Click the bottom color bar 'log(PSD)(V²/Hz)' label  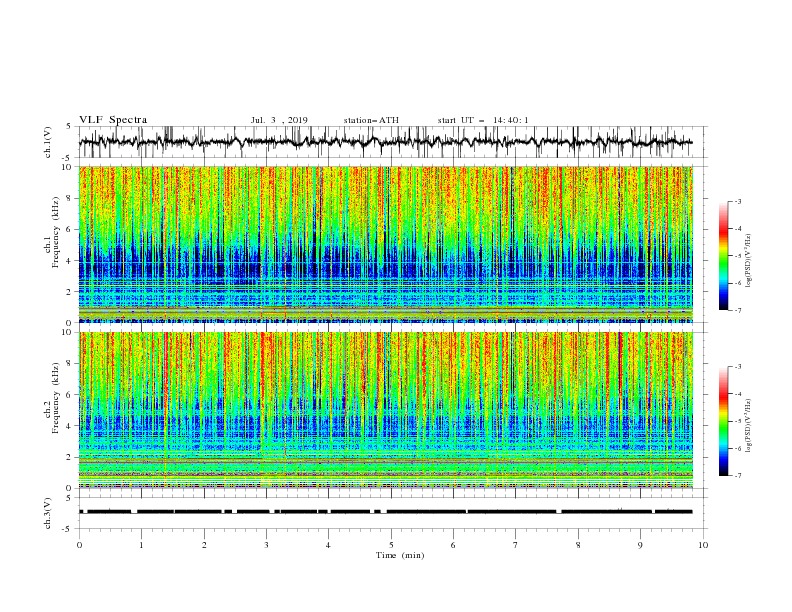click(x=749, y=425)
